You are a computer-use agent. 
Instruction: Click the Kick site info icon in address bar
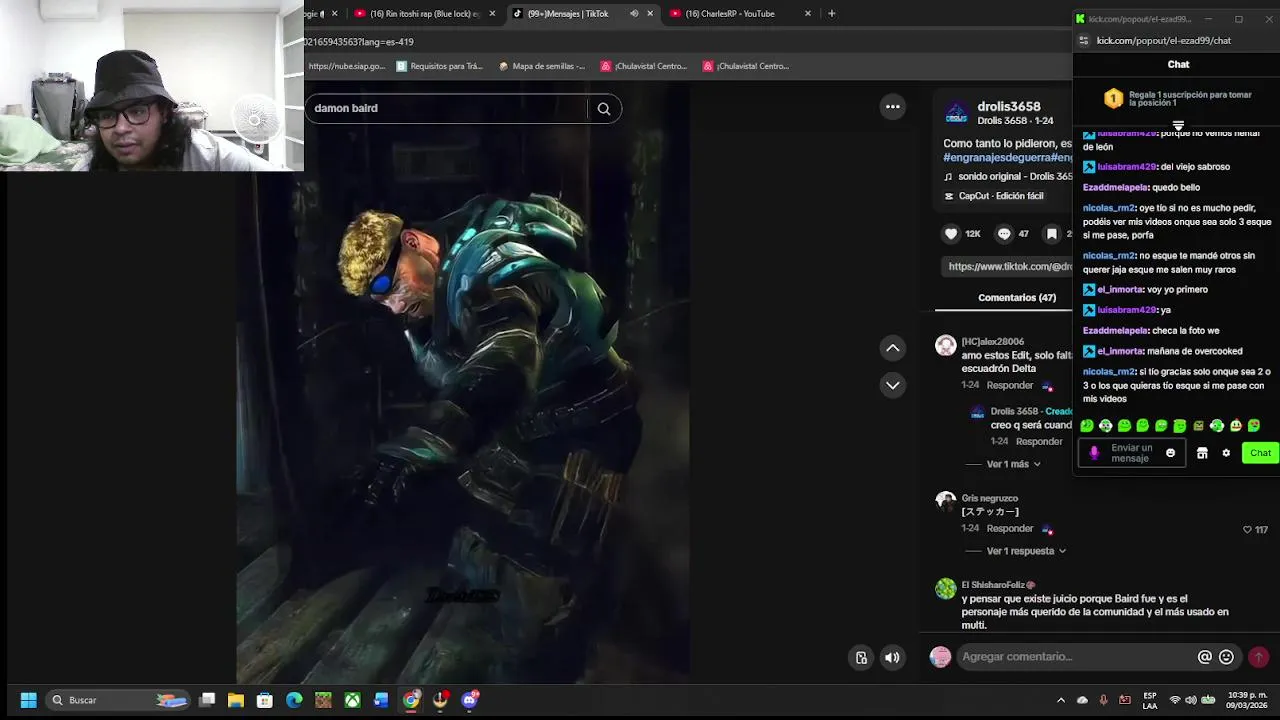tap(1083, 41)
